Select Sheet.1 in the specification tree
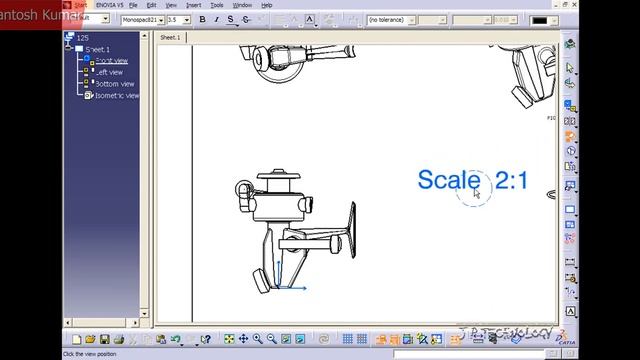This screenshot has width=640, height=360. click(98, 49)
